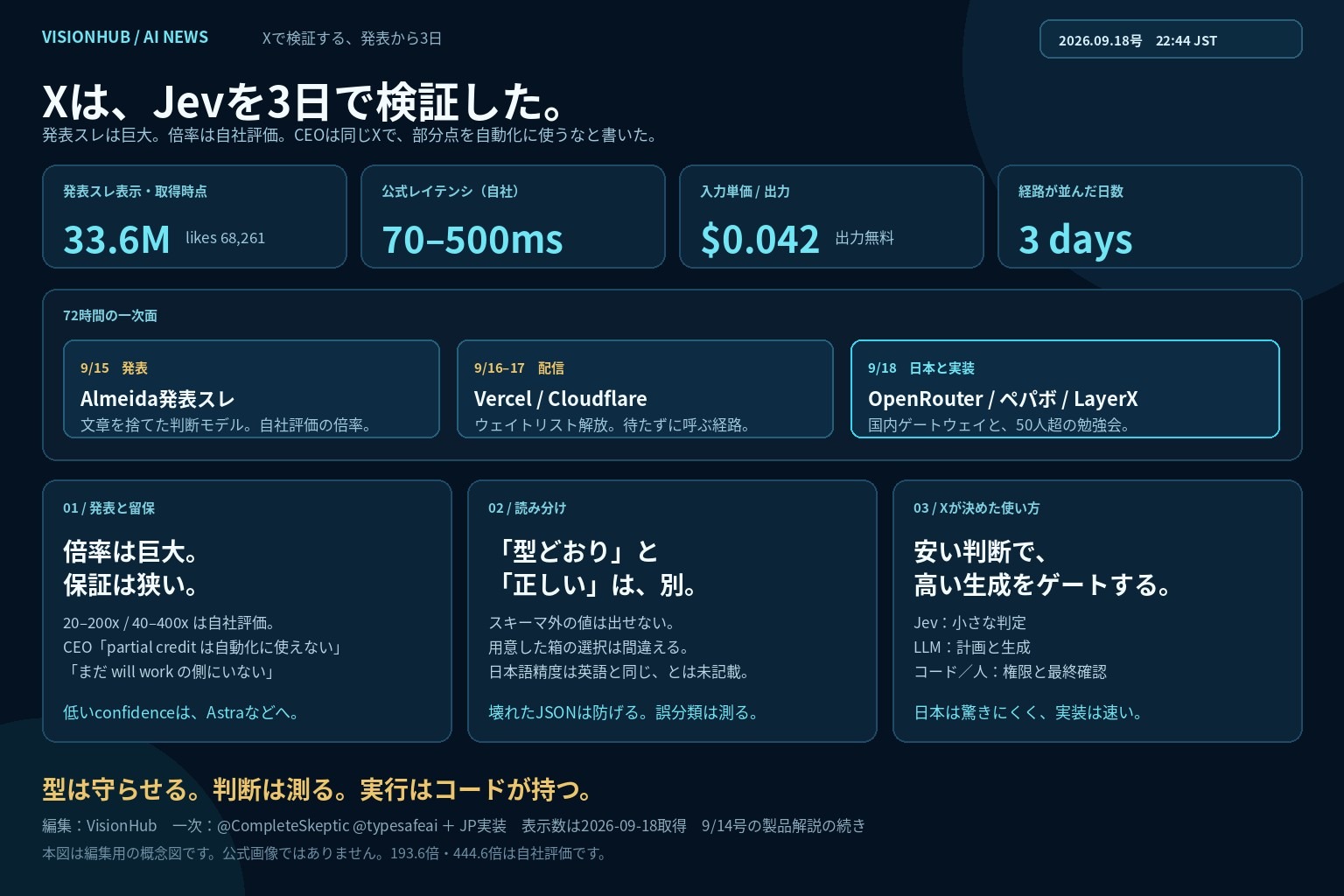Click the 'Vercel / Cloudflare' title
This screenshot has height=896, width=1344.
(x=560, y=399)
